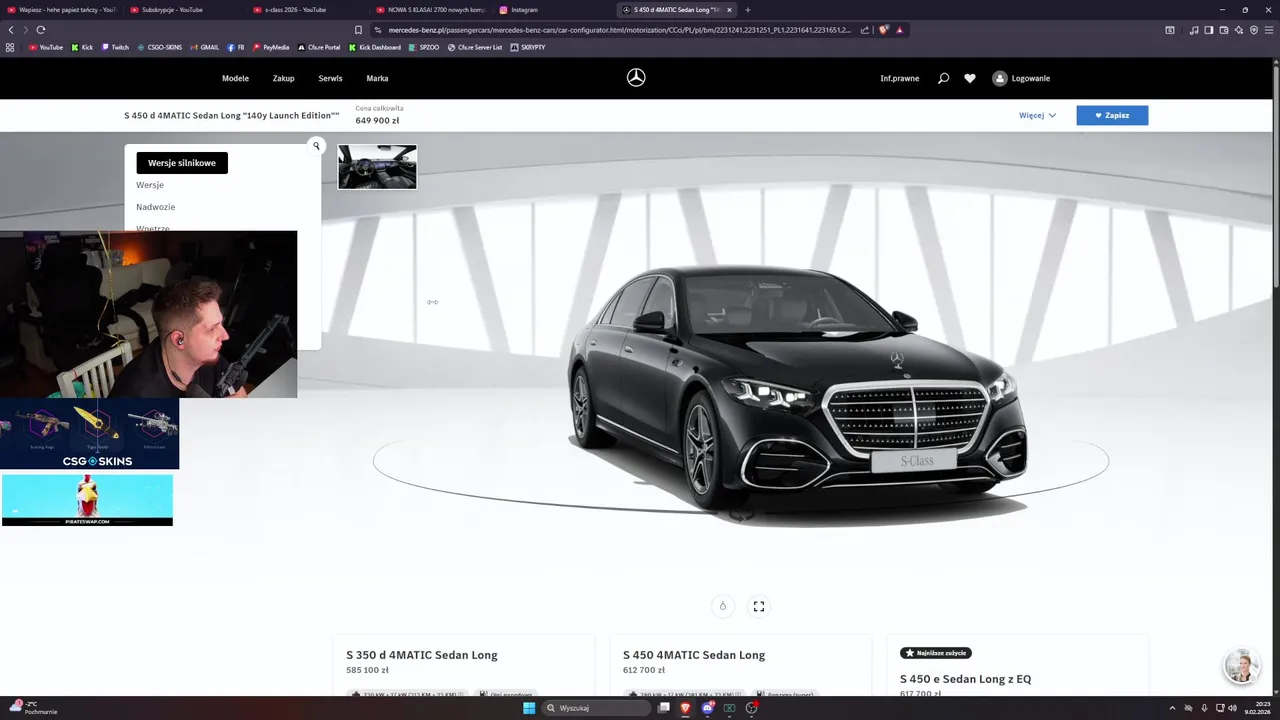Open the site search magnifier in header

pyautogui.click(x=943, y=78)
